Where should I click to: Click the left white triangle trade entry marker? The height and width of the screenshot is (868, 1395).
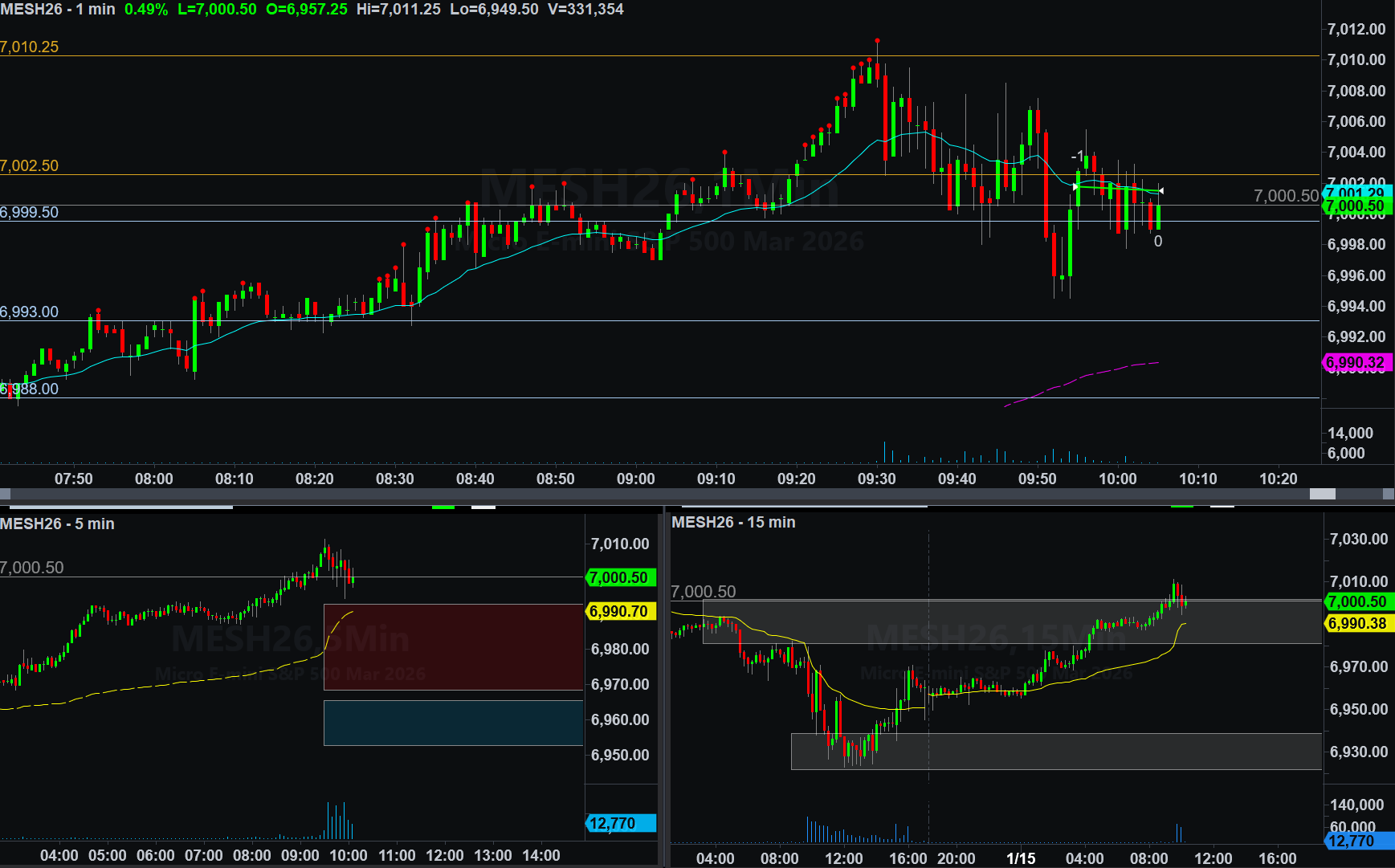click(1076, 186)
